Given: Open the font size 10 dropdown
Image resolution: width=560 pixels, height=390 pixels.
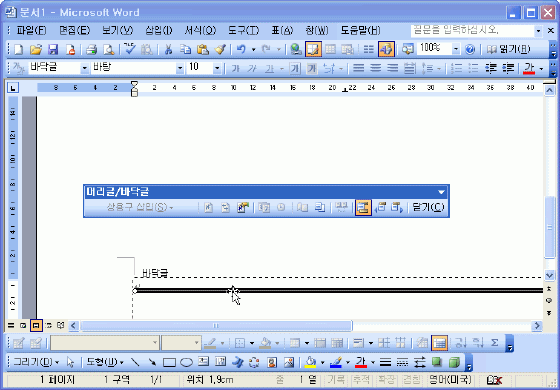Looking at the screenshot, I should 217,68.
